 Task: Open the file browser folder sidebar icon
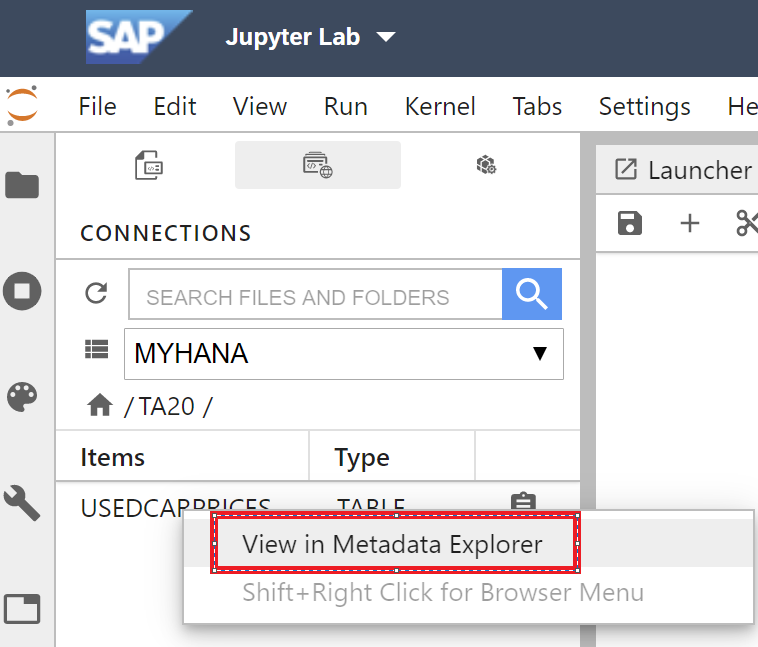22,185
